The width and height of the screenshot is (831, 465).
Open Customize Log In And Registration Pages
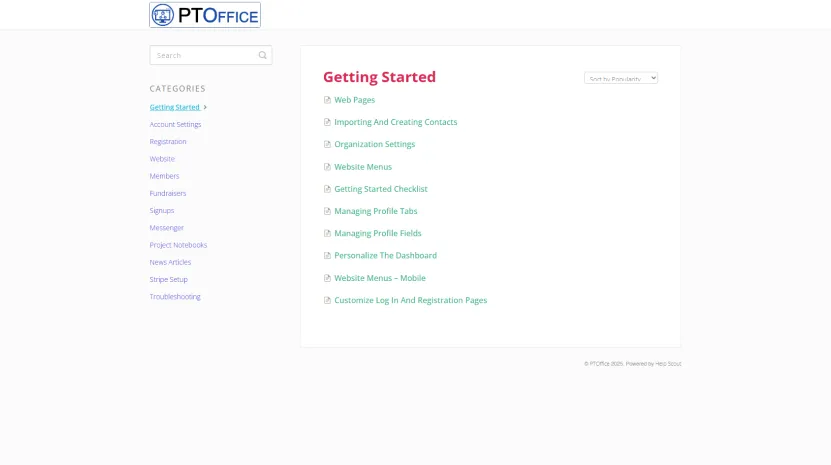[410, 300]
